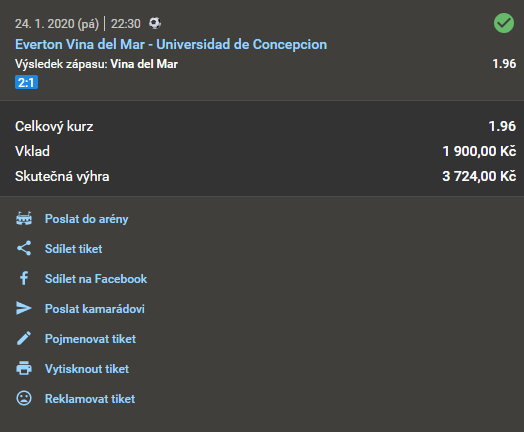Viewport: 524px width, 432px height.
Task: Choose the Sdílet tiket menu entry
Action: click(74, 249)
